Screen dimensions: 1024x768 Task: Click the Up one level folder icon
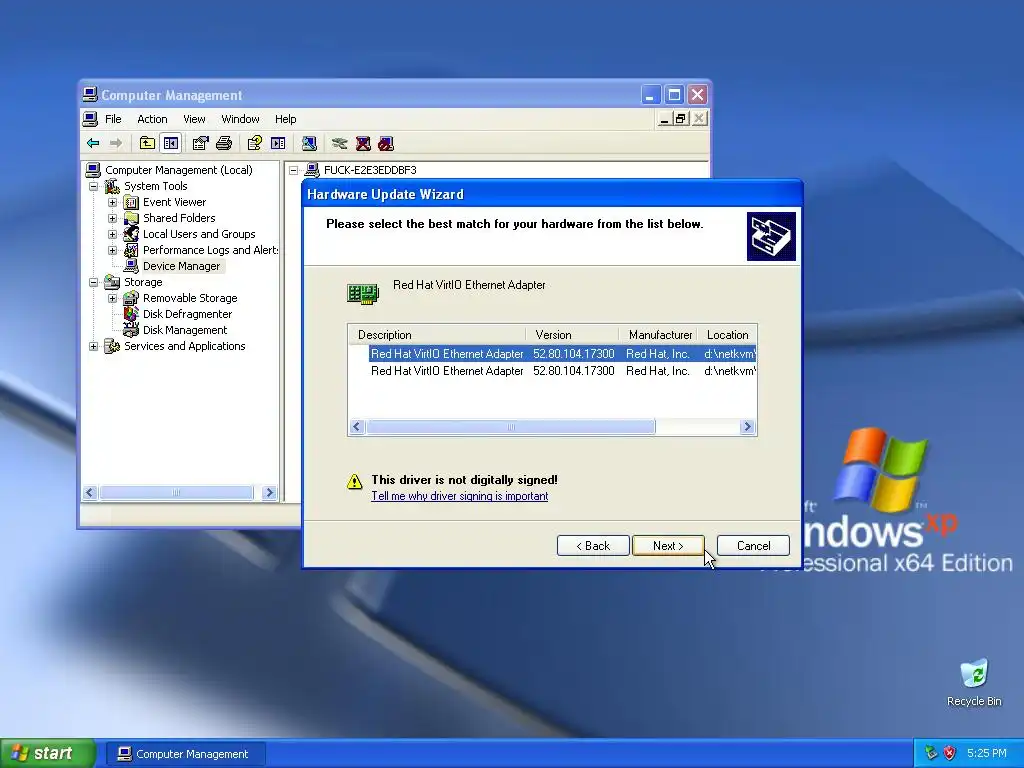(x=148, y=143)
